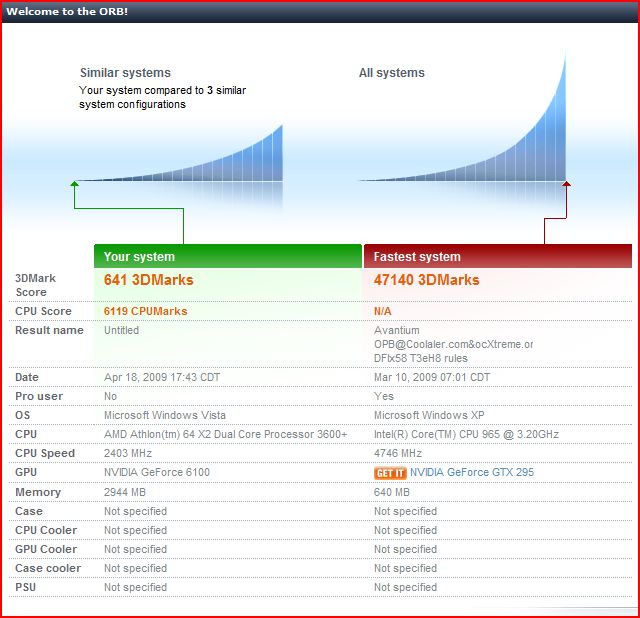Click date Apr 18, 2009 17:43 CDT
The width and height of the screenshot is (640, 618).
click(162, 378)
